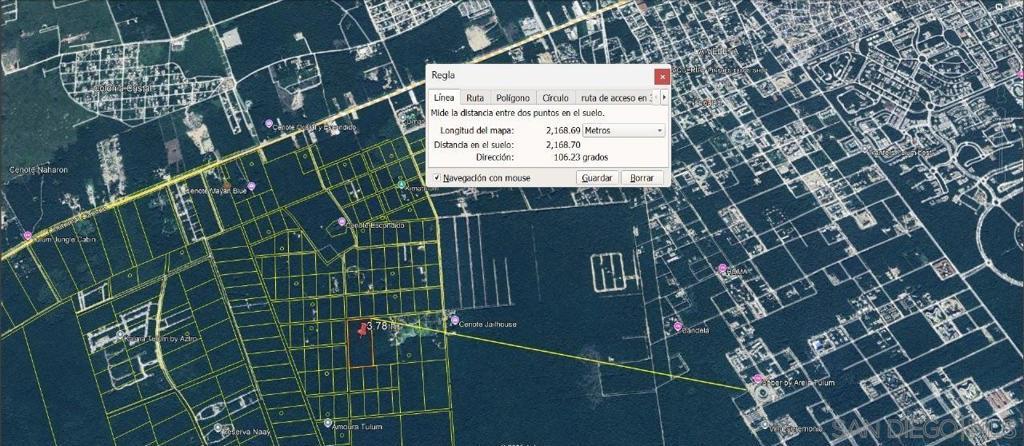
Task: Switch to the Polígono tab
Action: coord(513,98)
